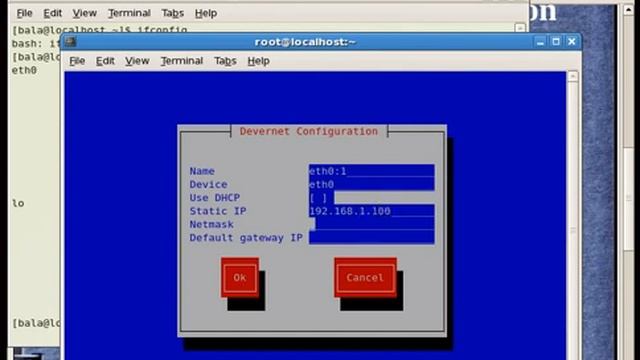The height and width of the screenshot is (360, 640).
Task: Open Tabs menu in background bala terminal
Action: (x=173, y=13)
